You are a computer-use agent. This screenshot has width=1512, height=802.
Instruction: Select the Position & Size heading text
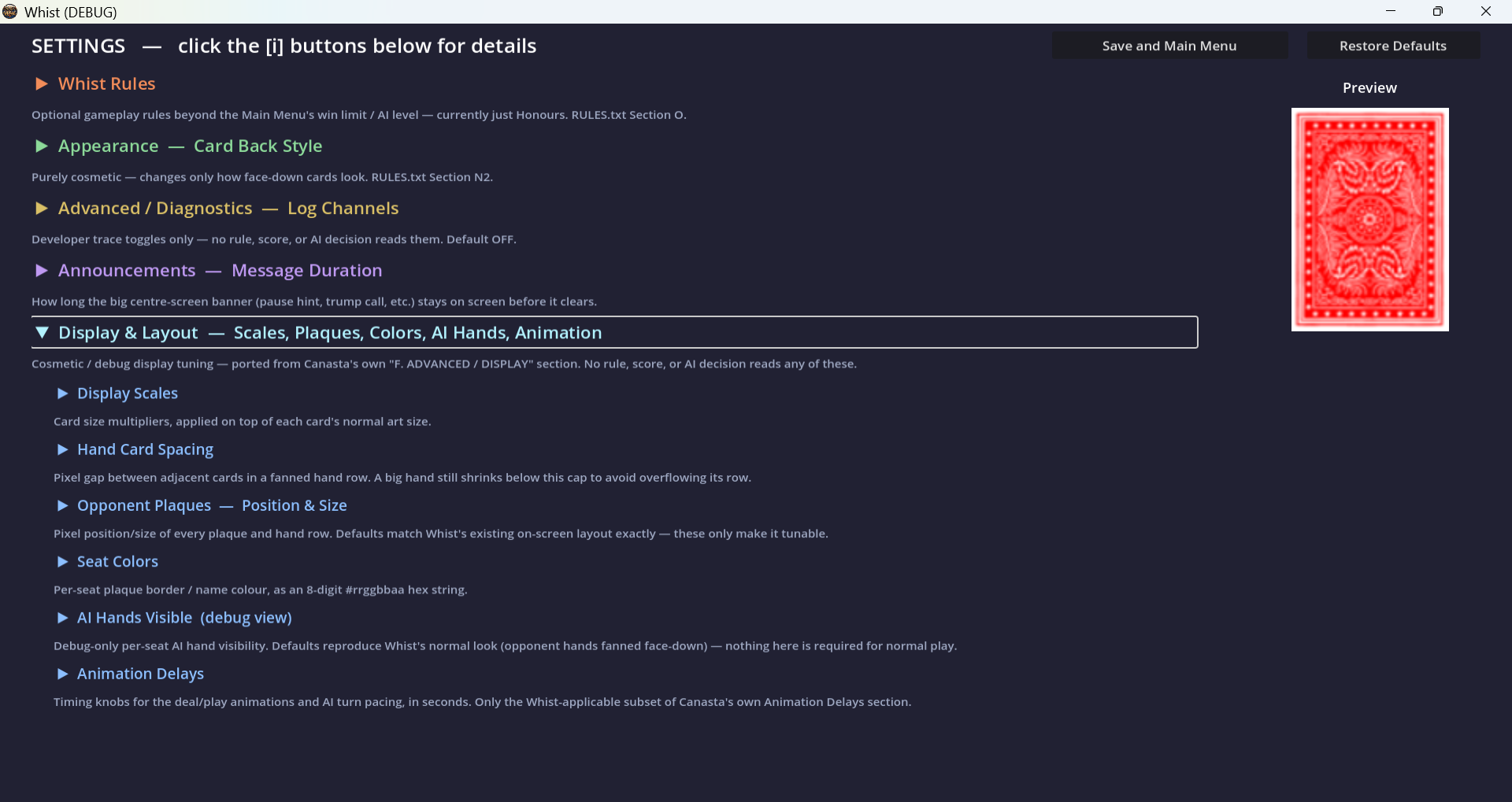click(294, 505)
